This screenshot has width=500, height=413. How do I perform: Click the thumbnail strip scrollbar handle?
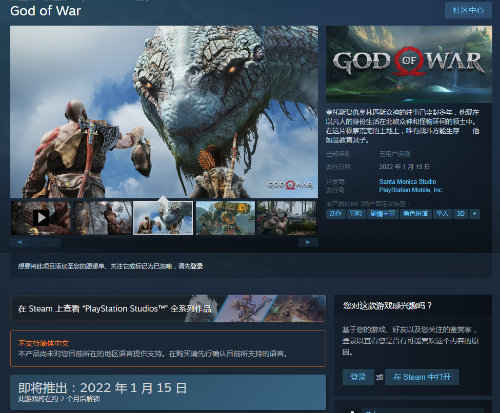tap(46, 242)
